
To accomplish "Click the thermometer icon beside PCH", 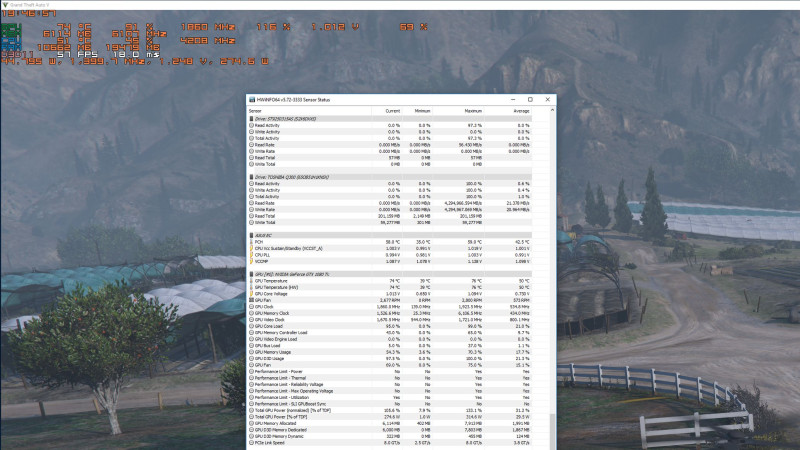I will [252, 242].
